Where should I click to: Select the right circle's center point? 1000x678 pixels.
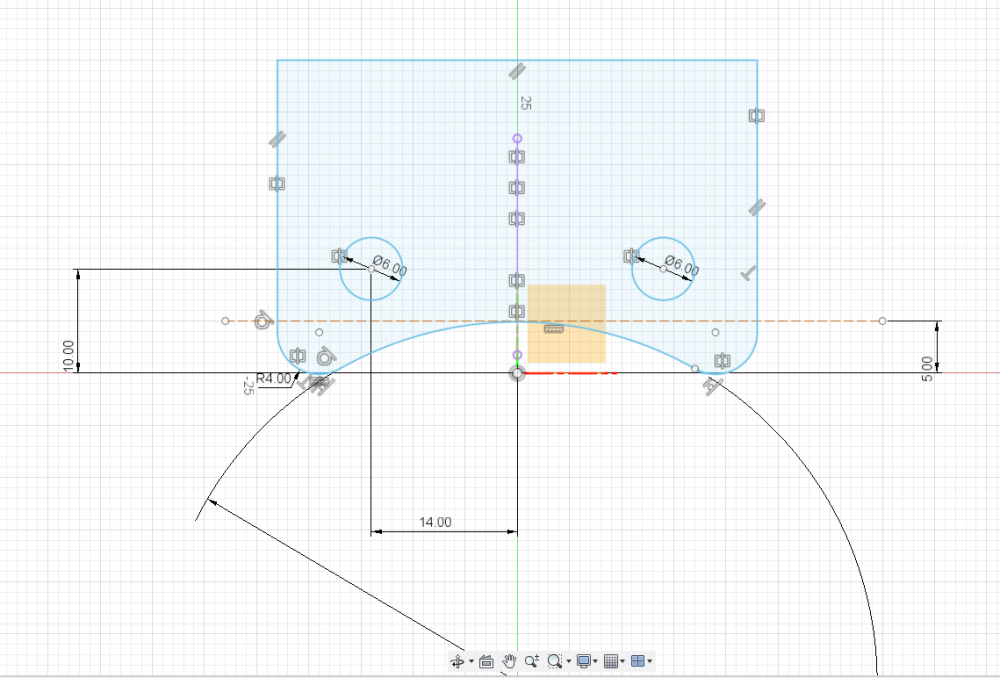pyautogui.click(x=663, y=269)
